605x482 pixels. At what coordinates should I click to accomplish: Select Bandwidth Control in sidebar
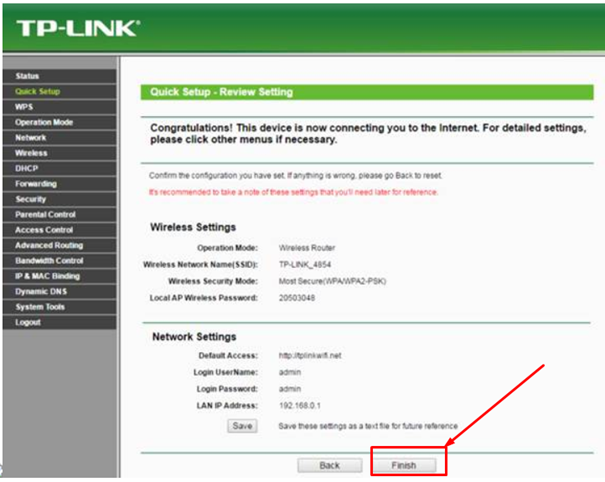59,261
